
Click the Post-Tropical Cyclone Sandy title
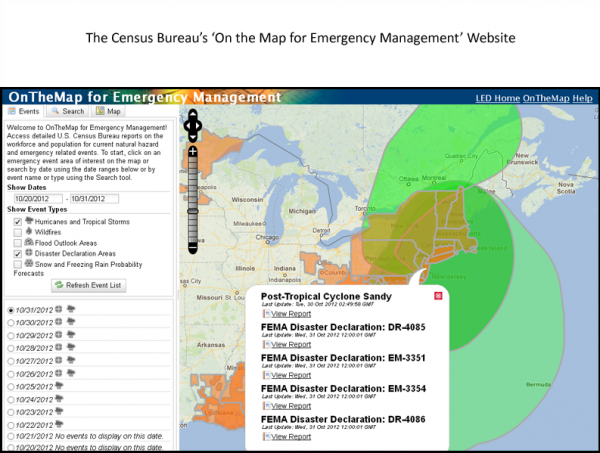pos(326,297)
